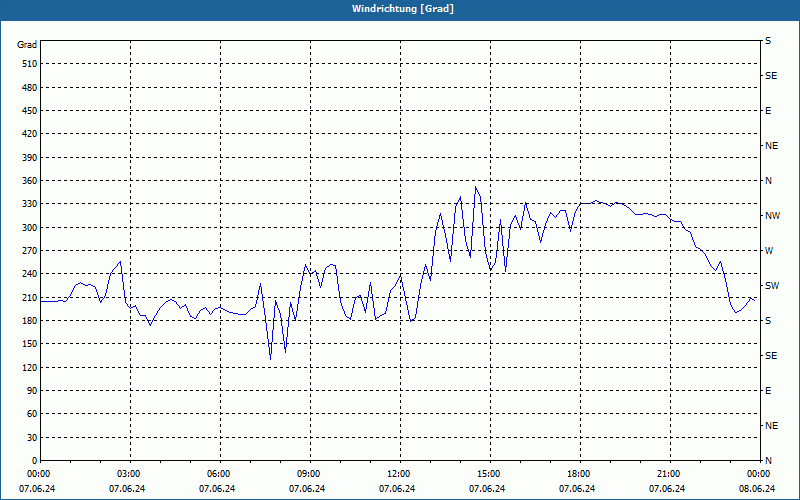800x500 pixels.
Task: Select the 07.06.24 date under 03:00
Action: pyautogui.click(x=127, y=489)
